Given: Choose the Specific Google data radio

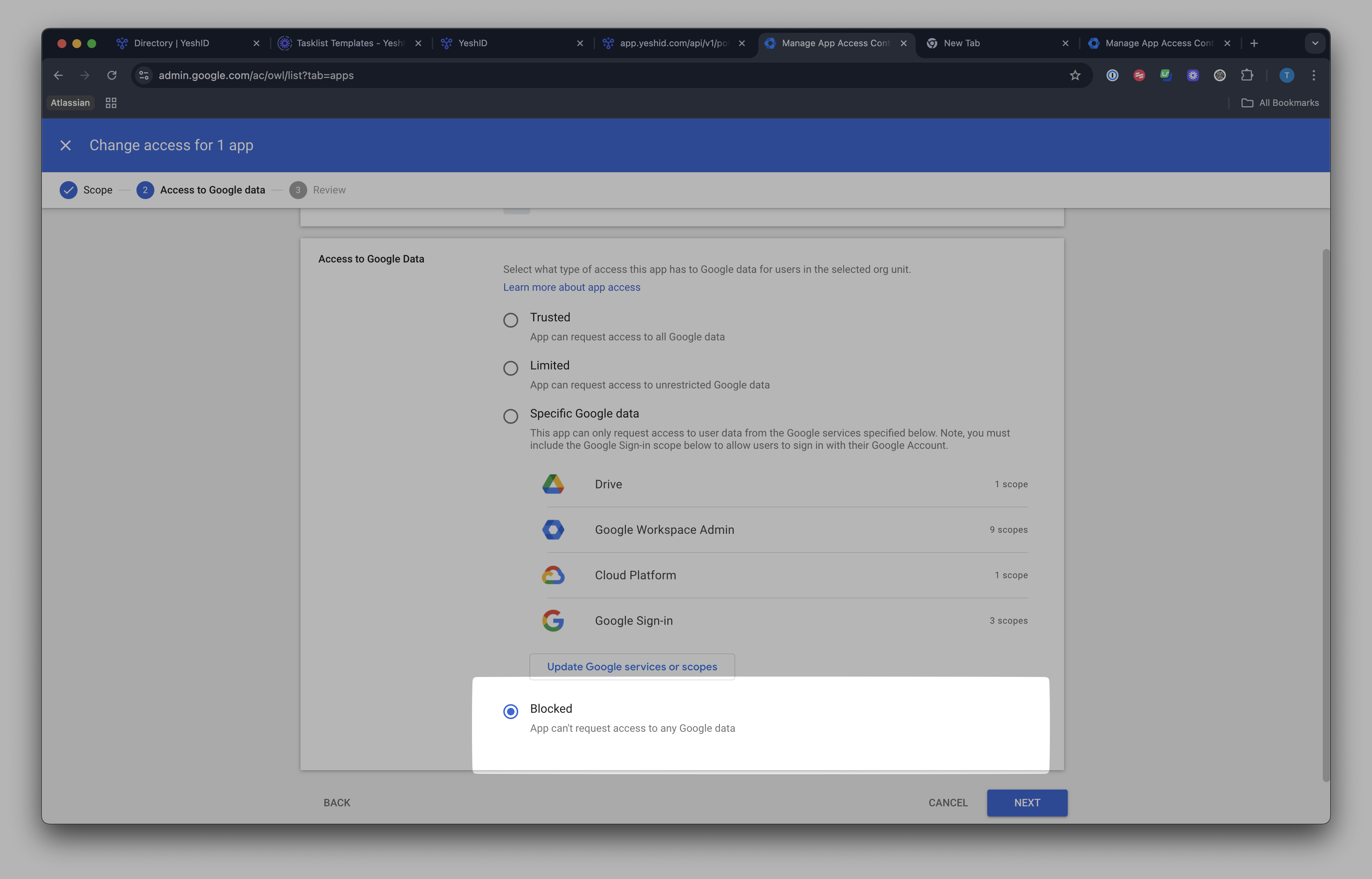Looking at the screenshot, I should click(510, 416).
